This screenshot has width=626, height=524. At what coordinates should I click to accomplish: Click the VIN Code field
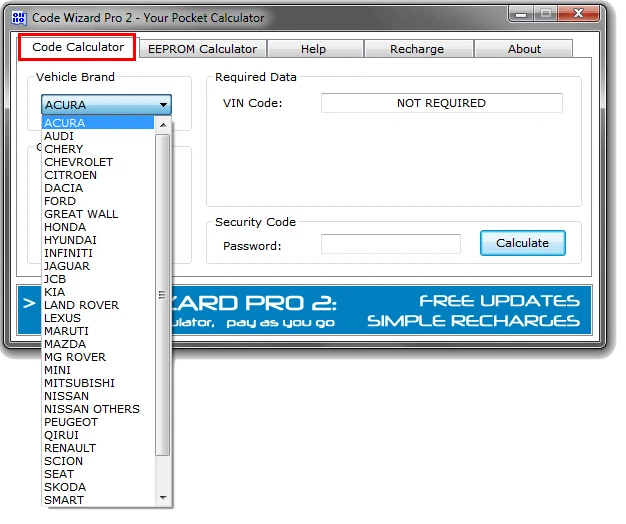[x=442, y=103]
